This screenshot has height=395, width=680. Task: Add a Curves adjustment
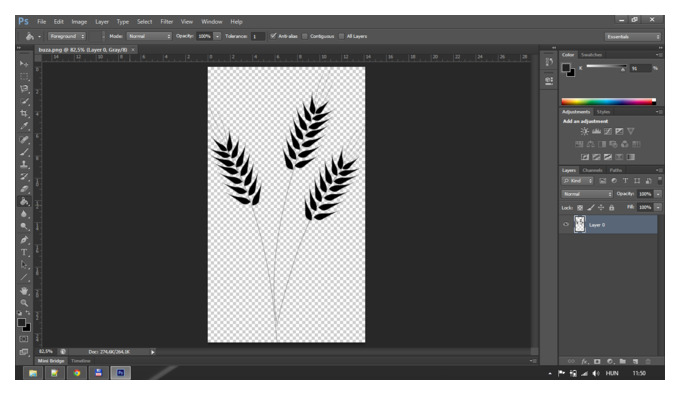[x=608, y=131]
